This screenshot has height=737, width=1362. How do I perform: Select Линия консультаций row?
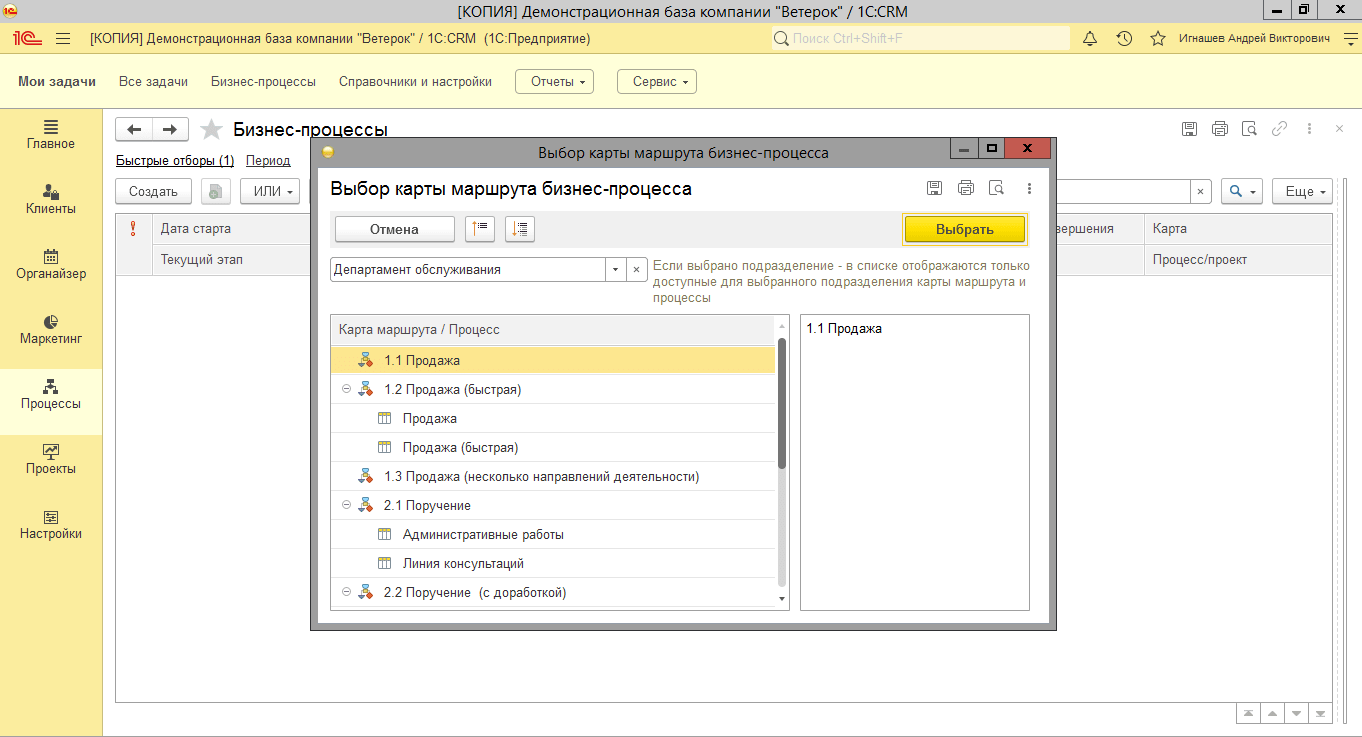click(x=553, y=563)
